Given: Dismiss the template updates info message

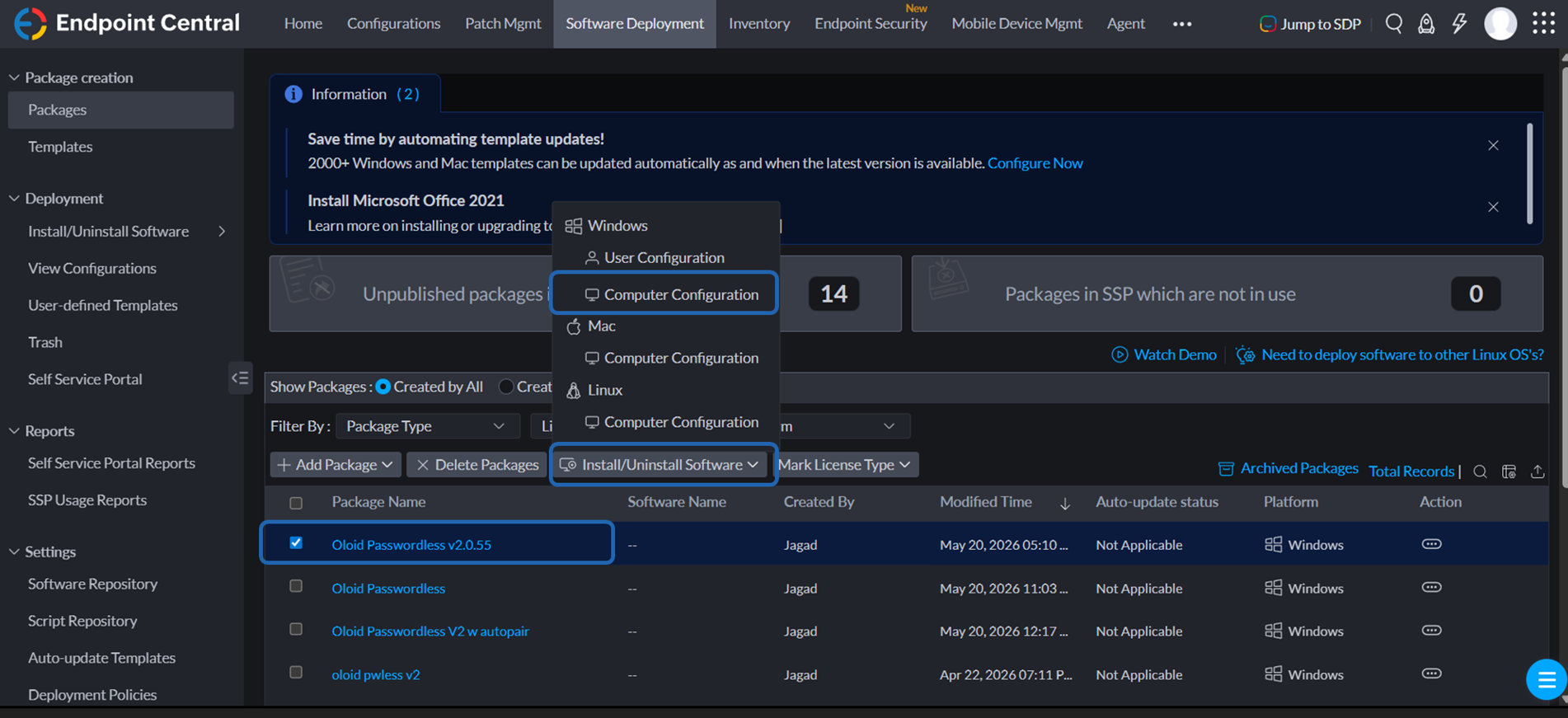Looking at the screenshot, I should 1493,145.
